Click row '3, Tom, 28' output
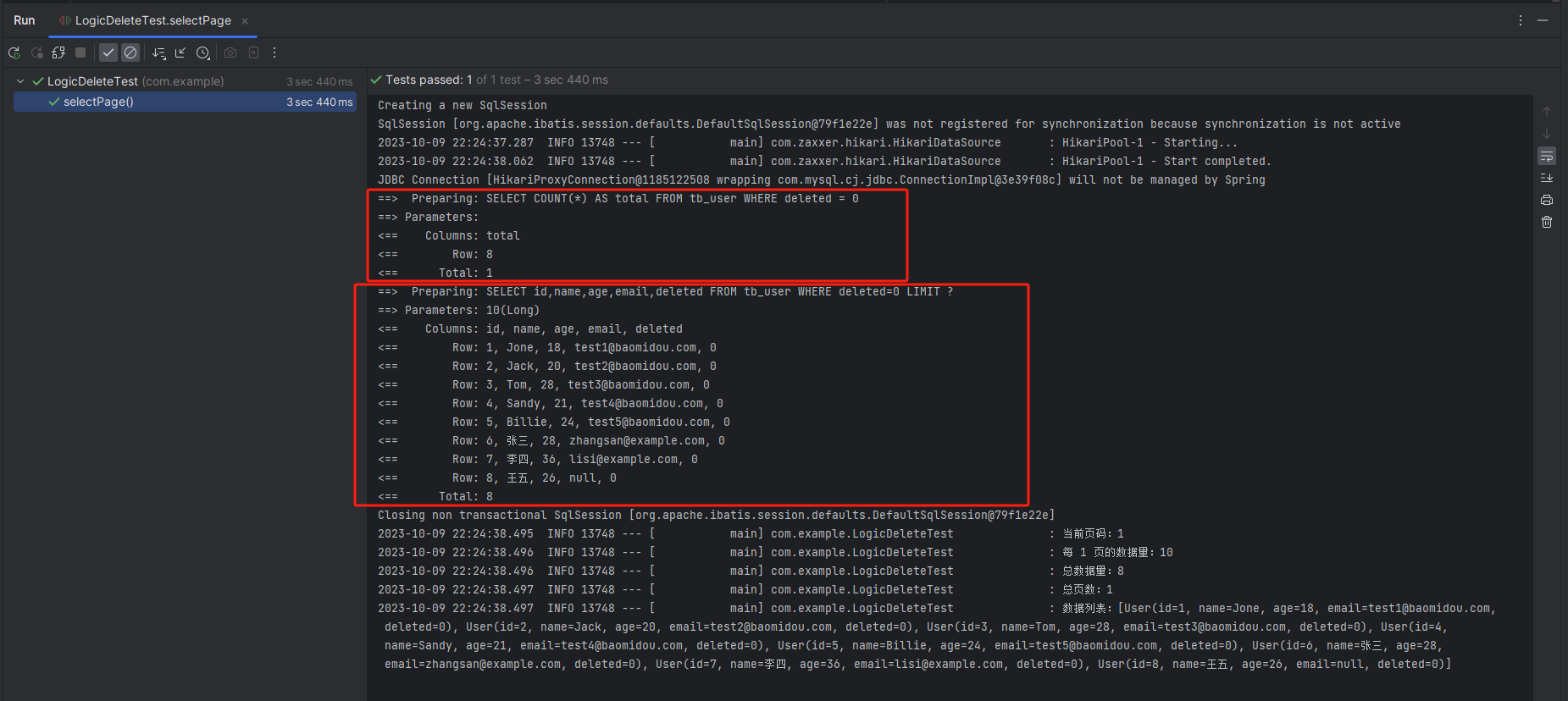Viewport: 1568px width, 701px height. pyautogui.click(x=544, y=384)
